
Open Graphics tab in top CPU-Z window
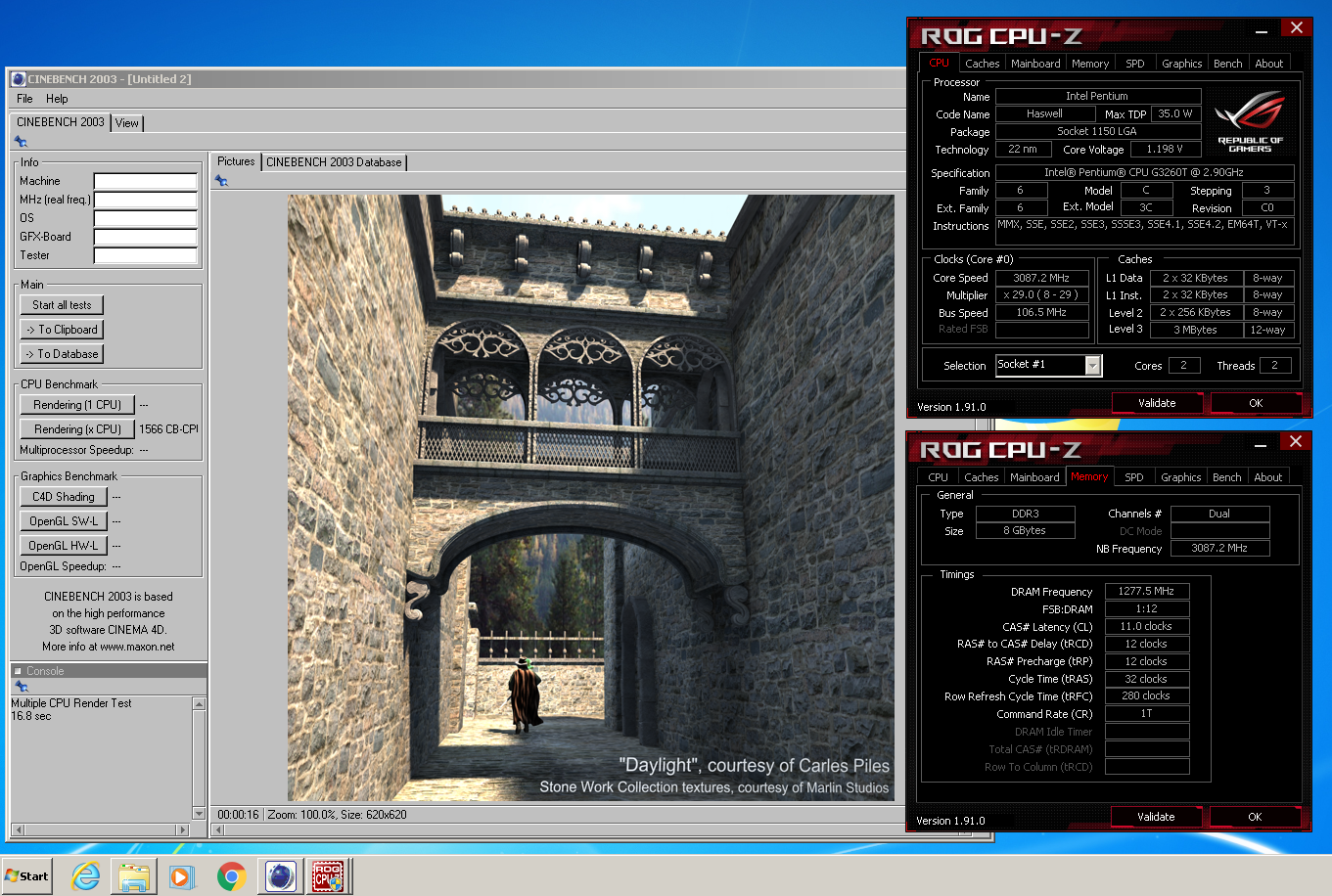pos(1182,64)
